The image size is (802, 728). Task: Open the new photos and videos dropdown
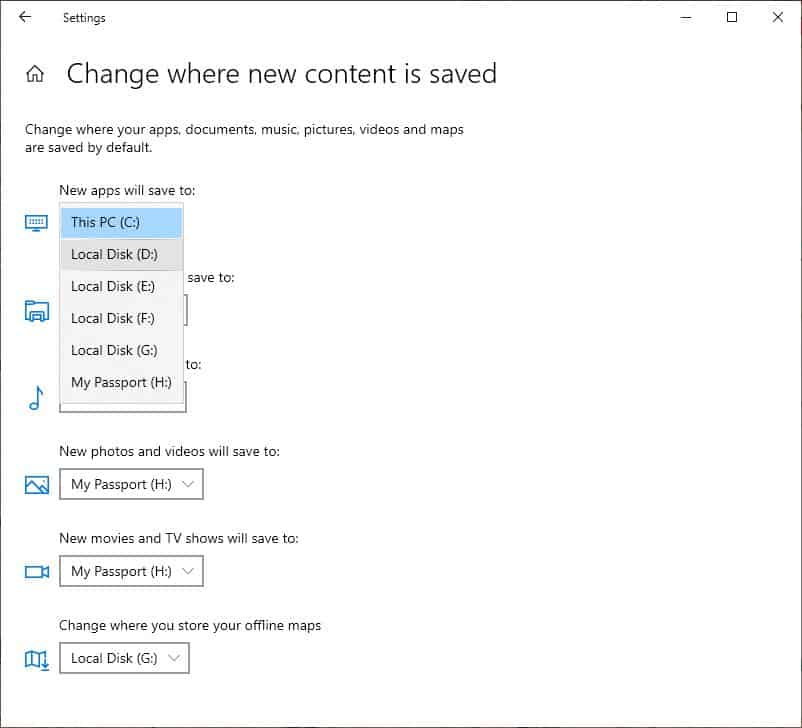131,484
